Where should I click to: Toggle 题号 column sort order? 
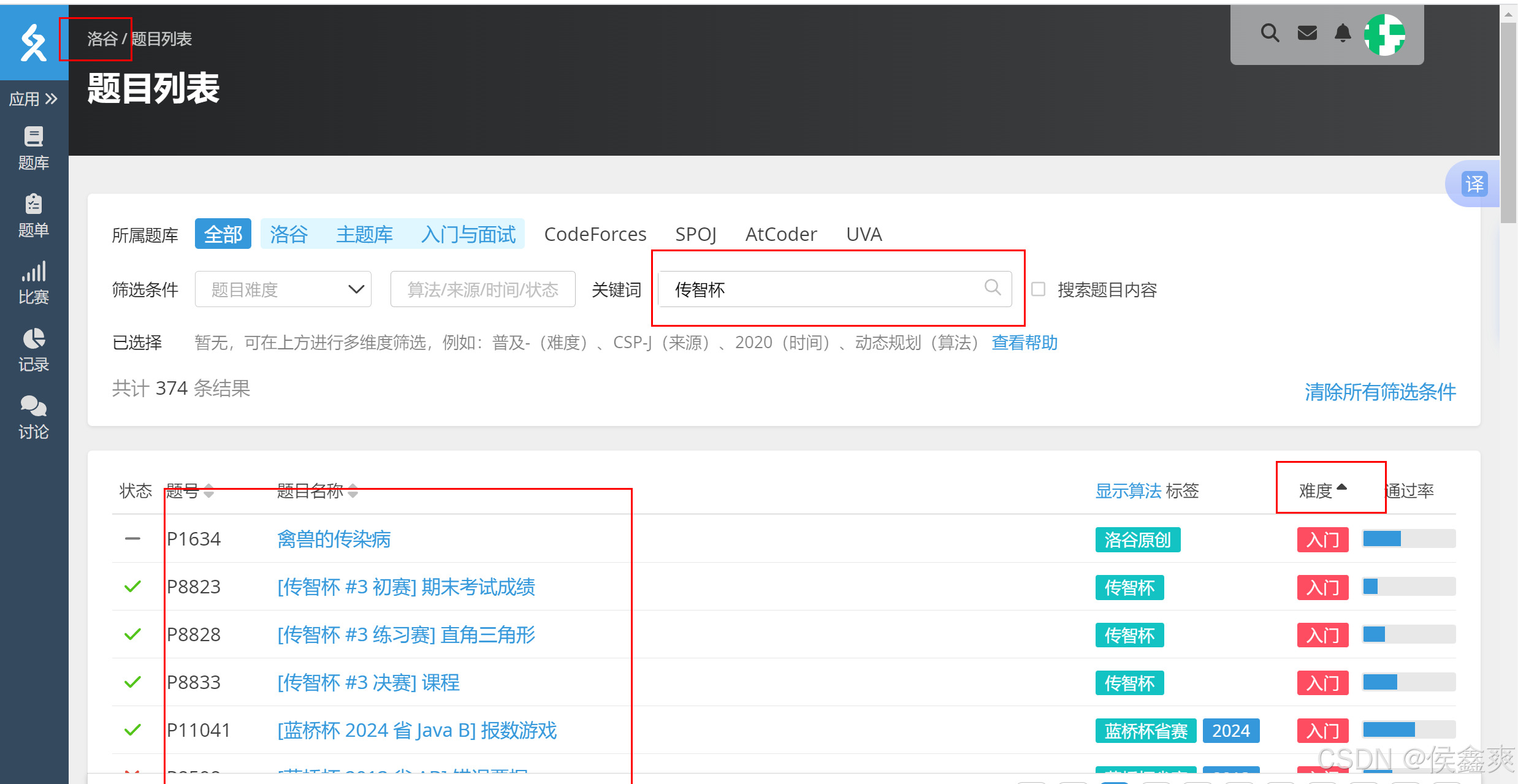point(208,491)
